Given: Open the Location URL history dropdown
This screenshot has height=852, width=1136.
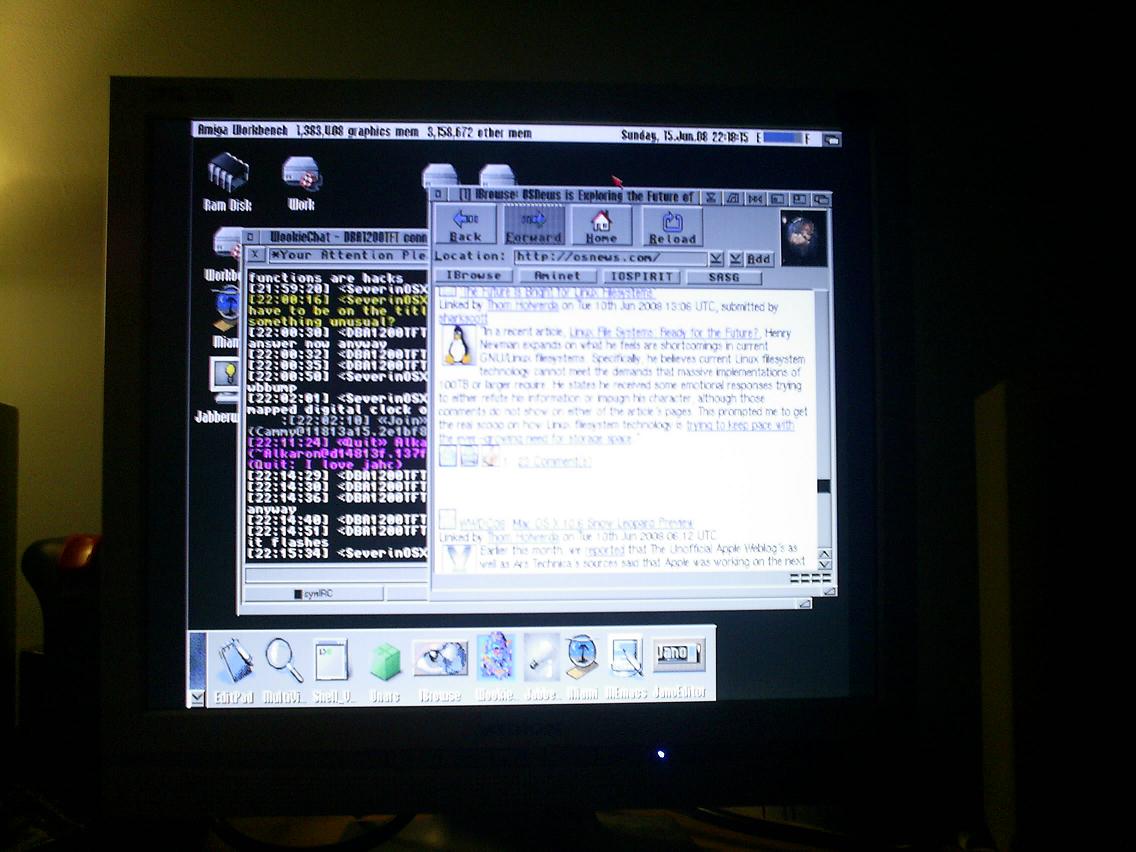Looking at the screenshot, I should pos(716,259).
